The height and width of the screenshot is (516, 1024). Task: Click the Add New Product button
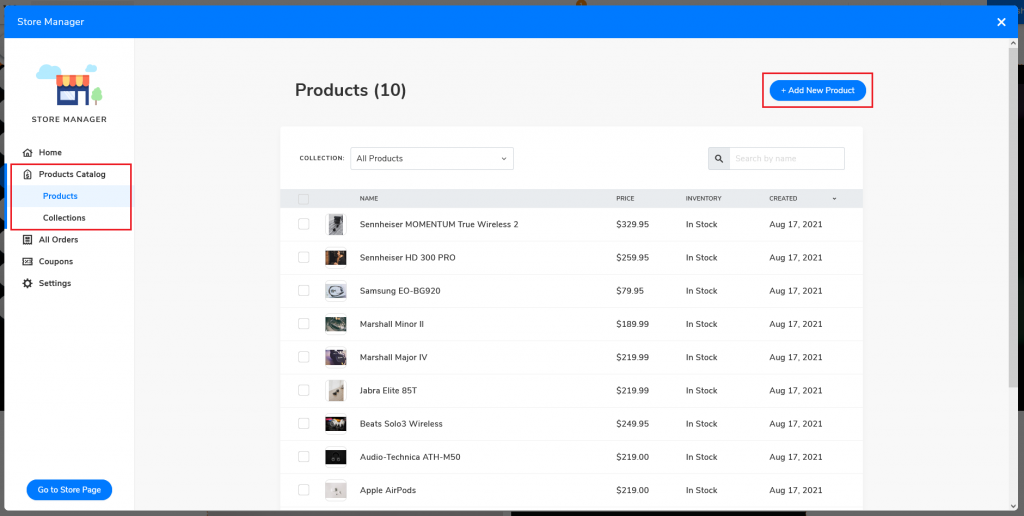(x=818, y=91)
